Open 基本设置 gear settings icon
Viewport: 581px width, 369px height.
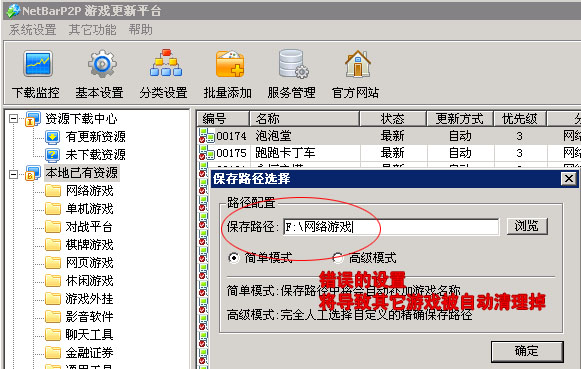pyautogui.click(x=102, y=64)
